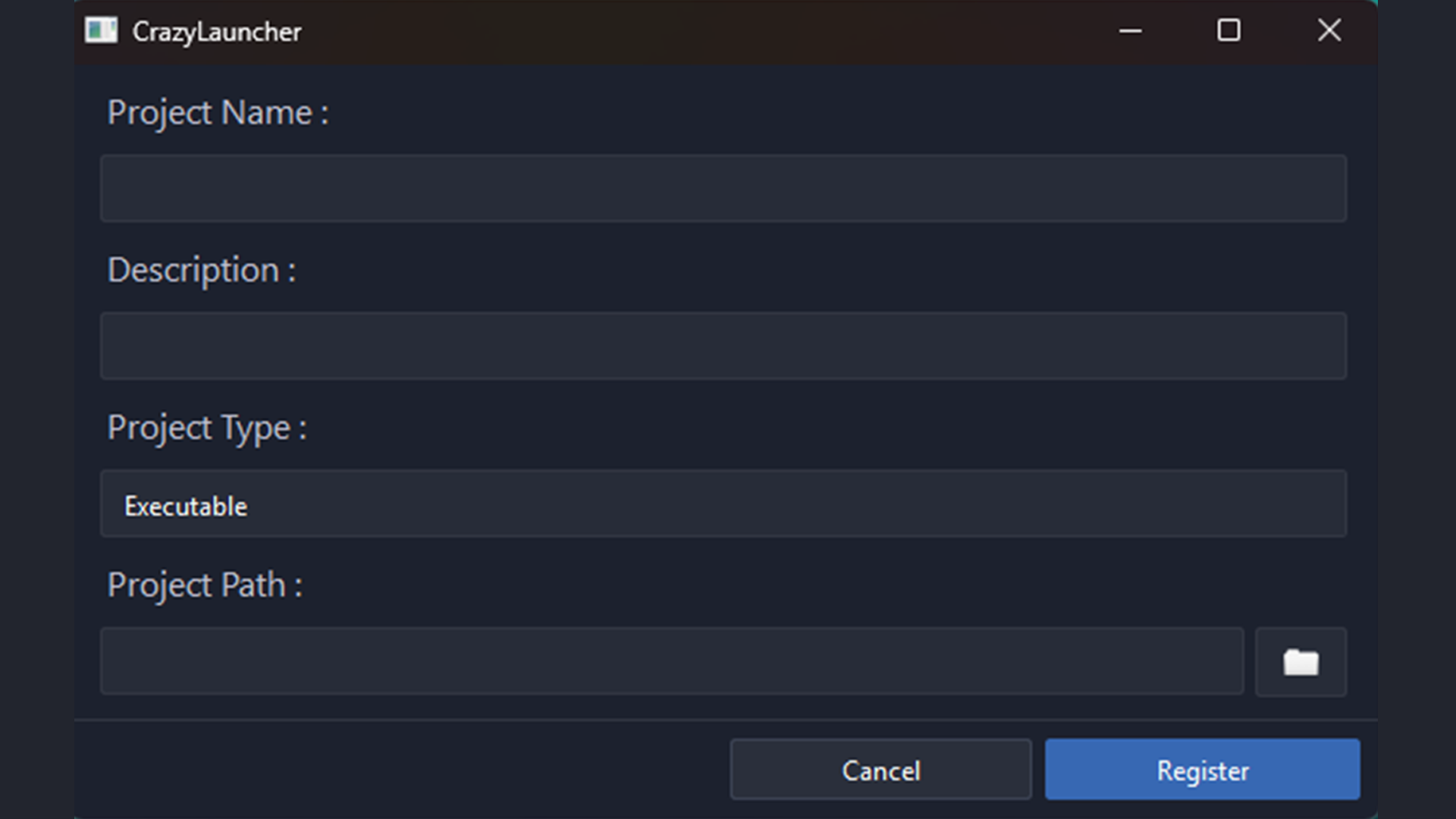Place cursor in the Project Path field

[671, 661]
